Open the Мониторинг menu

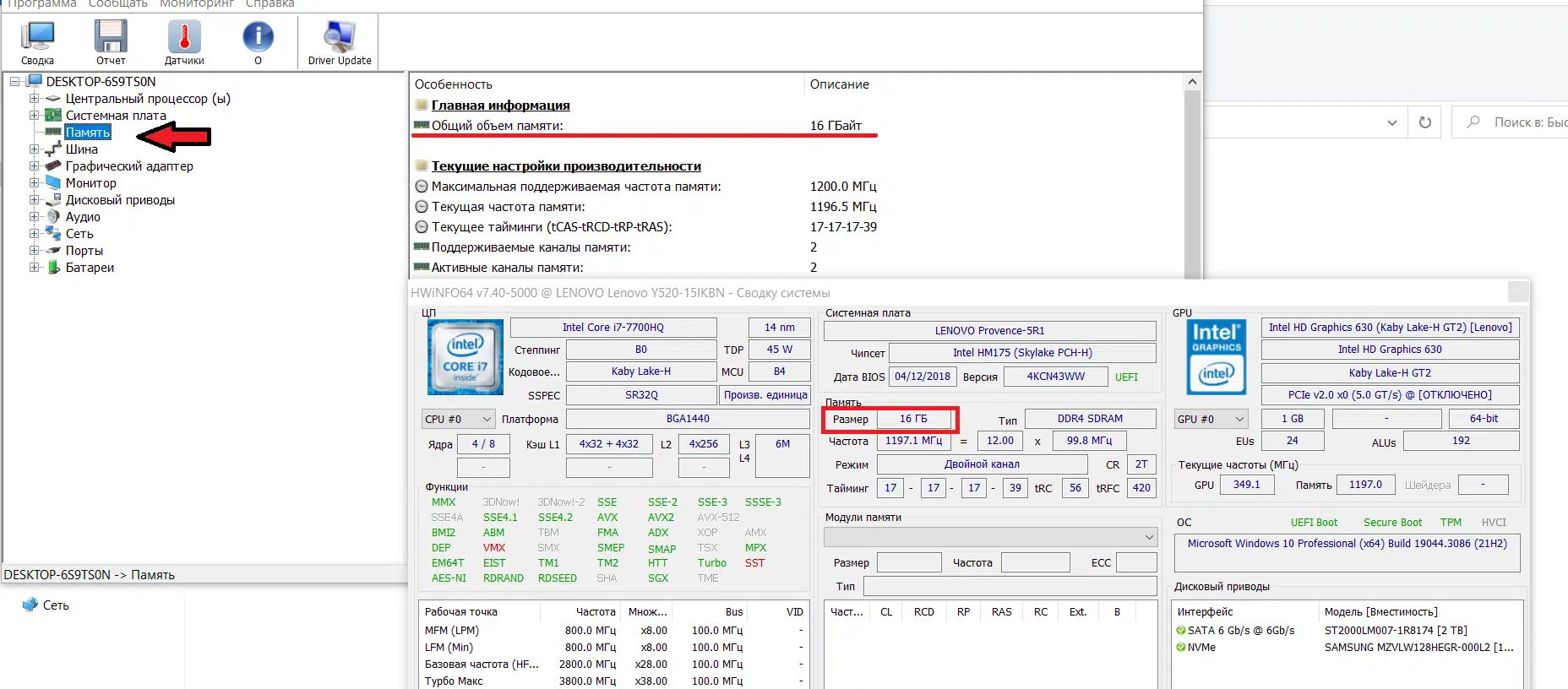(x=196, y=4)
